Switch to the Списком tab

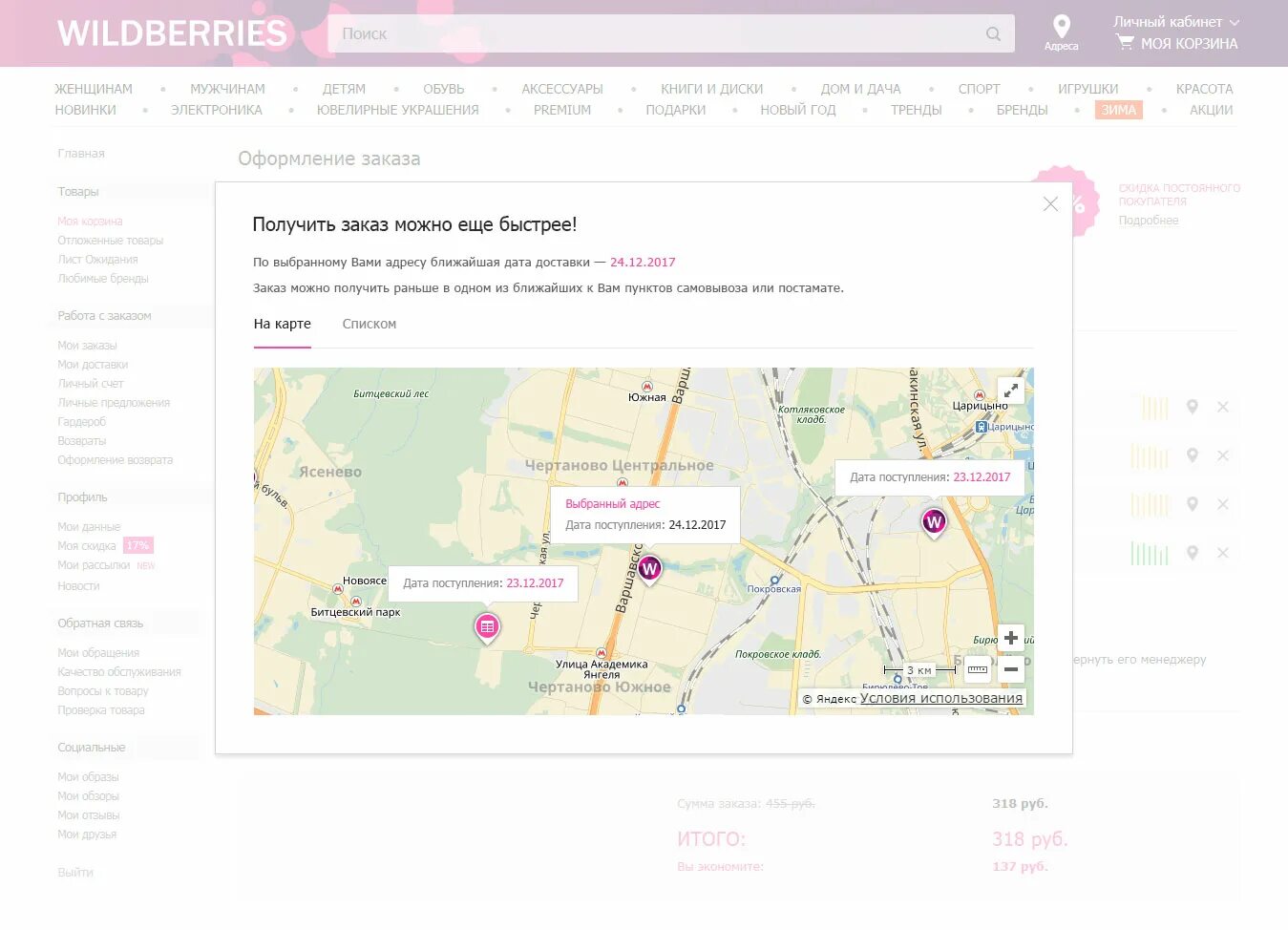(370, 324)
